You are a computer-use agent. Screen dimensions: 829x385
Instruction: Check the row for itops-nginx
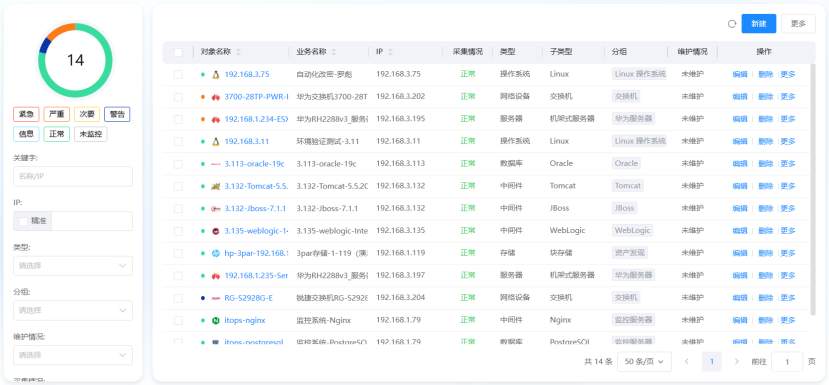[178, 320]
